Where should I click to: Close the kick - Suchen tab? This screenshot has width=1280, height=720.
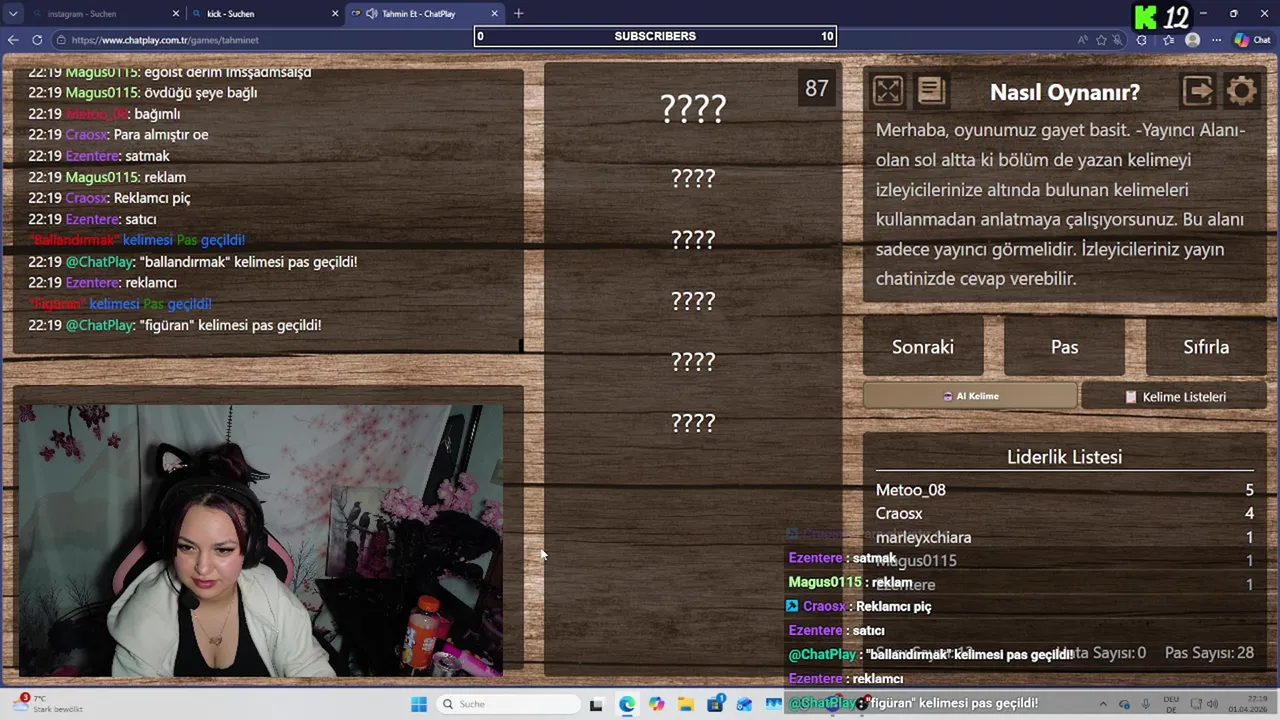click(x=335, y=14)
